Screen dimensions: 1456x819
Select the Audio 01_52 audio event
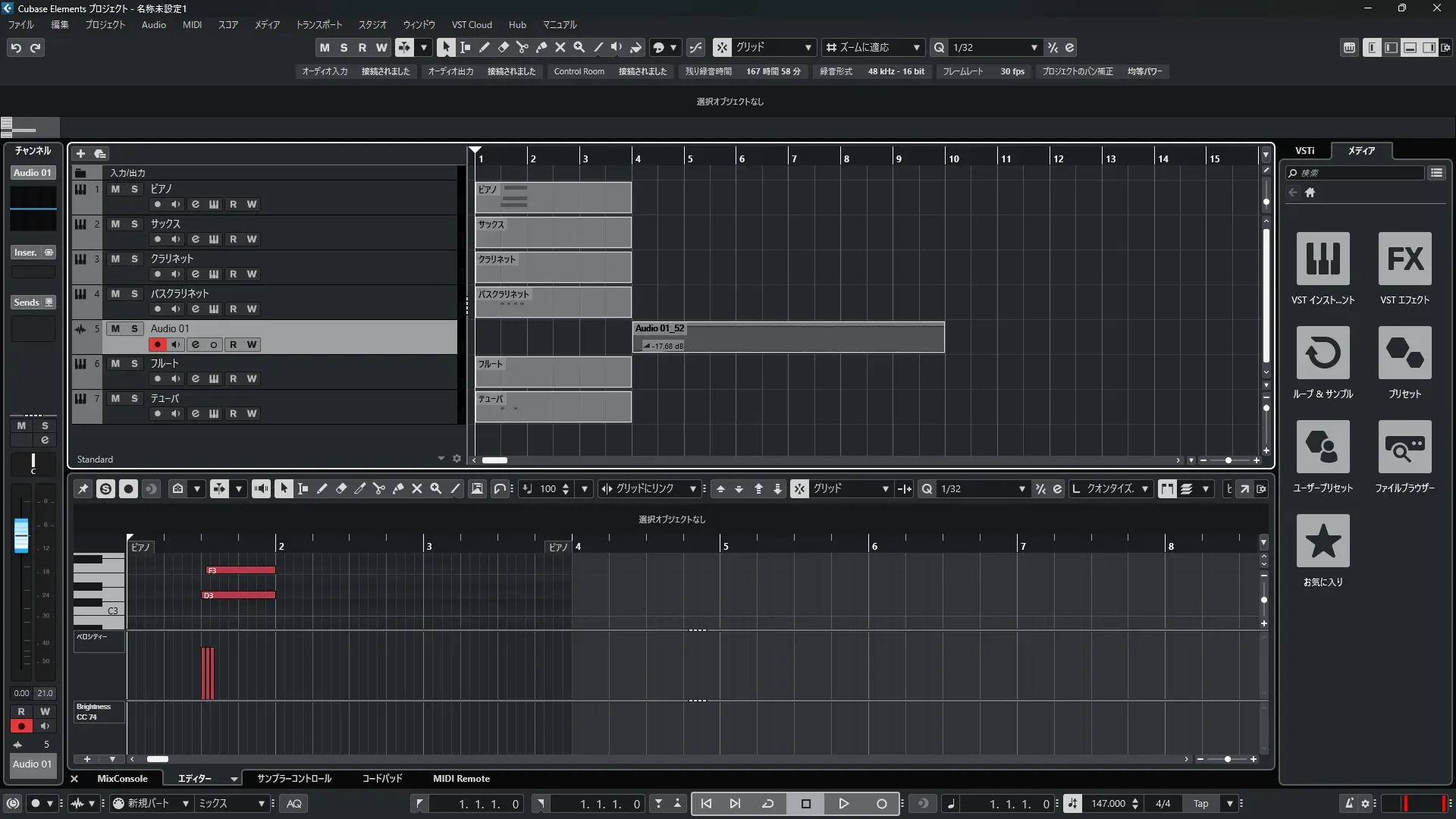tap(789, 337)
